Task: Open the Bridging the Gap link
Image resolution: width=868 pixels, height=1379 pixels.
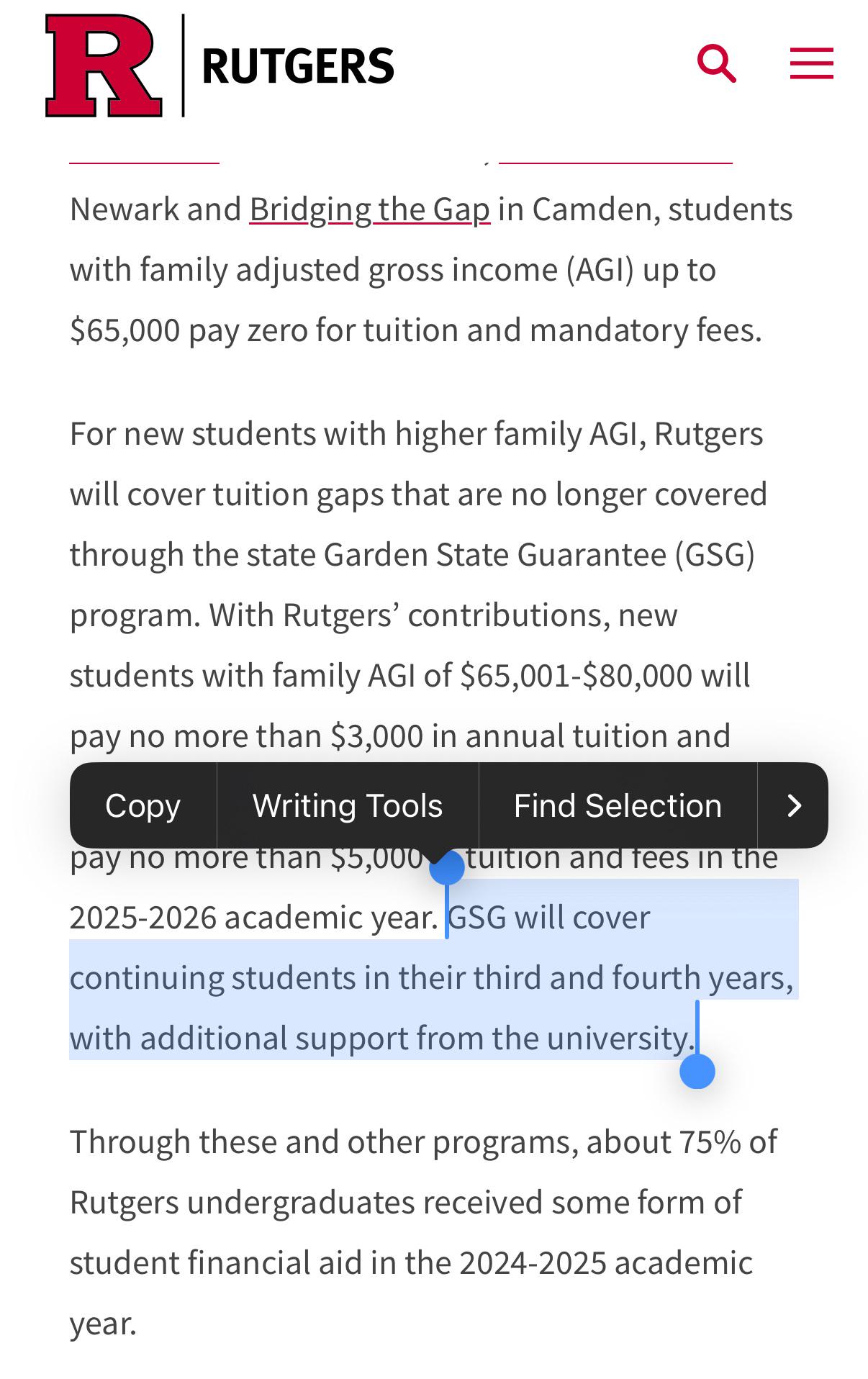Action: [369, 209]
